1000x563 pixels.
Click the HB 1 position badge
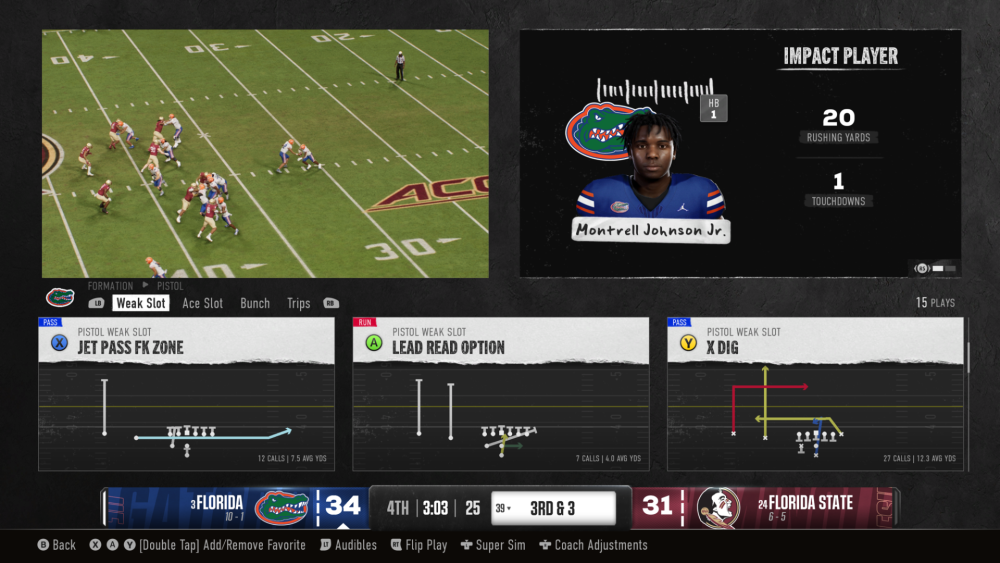(714, 109)
